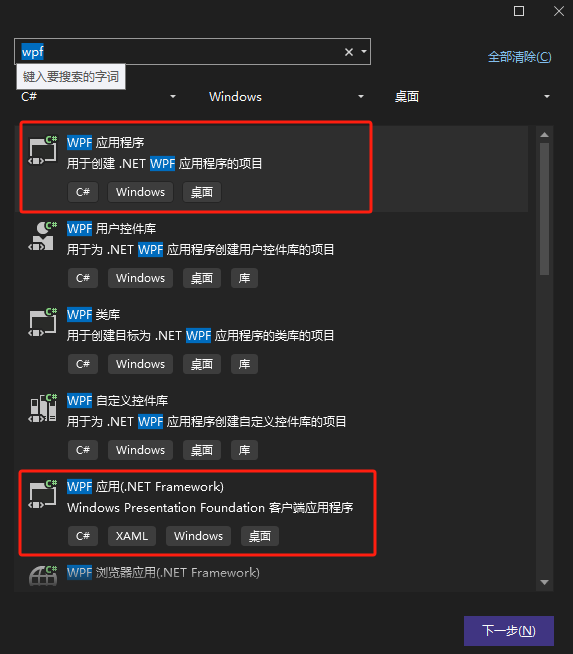Maximize the dialog window
The width and height of the screenshot is (573, 654).
click(519, 11)
